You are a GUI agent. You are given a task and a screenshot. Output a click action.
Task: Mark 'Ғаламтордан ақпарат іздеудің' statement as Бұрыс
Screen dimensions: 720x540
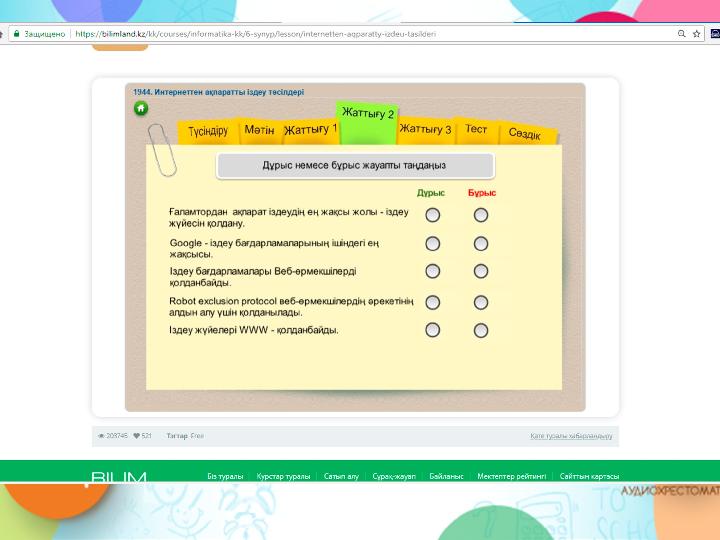point(481,215)
